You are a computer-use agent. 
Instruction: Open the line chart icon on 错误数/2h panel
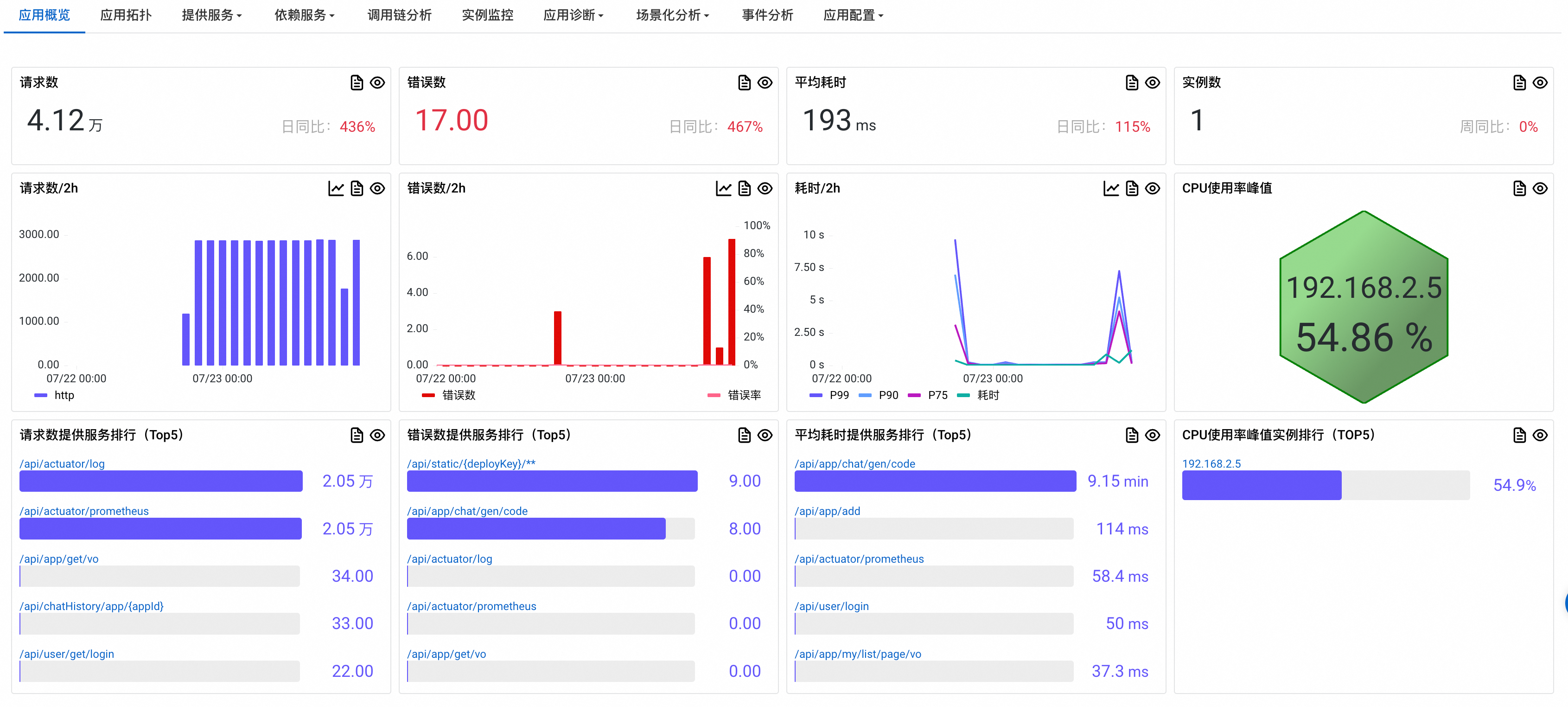click(x=723, y=189)
